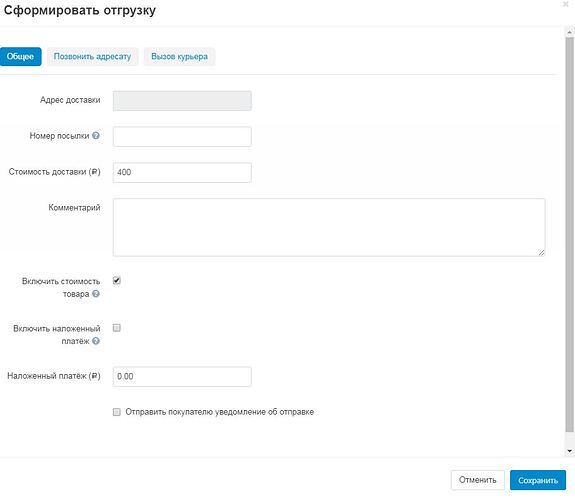Screen dimensions: 575x499
Task: Toggle Включить стоимость товара checkbox
Action: tap(117, 280)
